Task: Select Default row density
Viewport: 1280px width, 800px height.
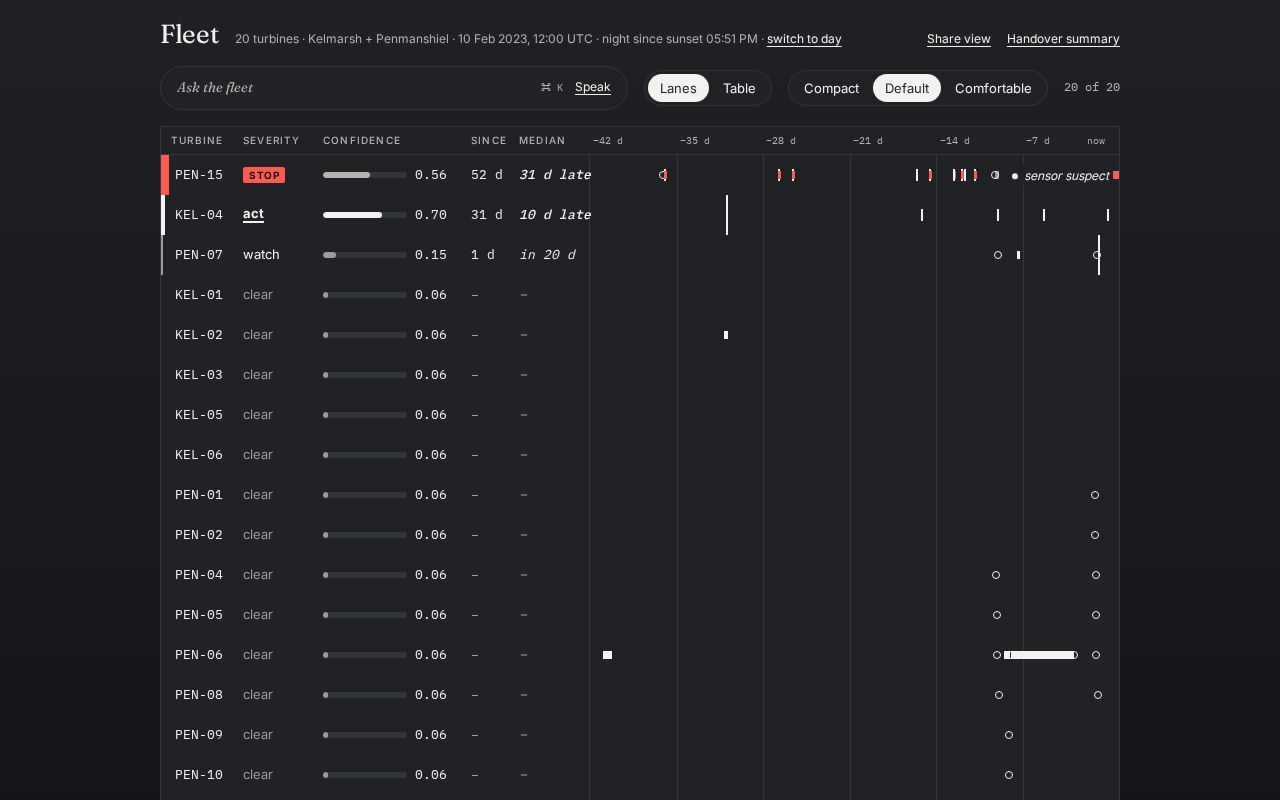Action: pos(907,88)
